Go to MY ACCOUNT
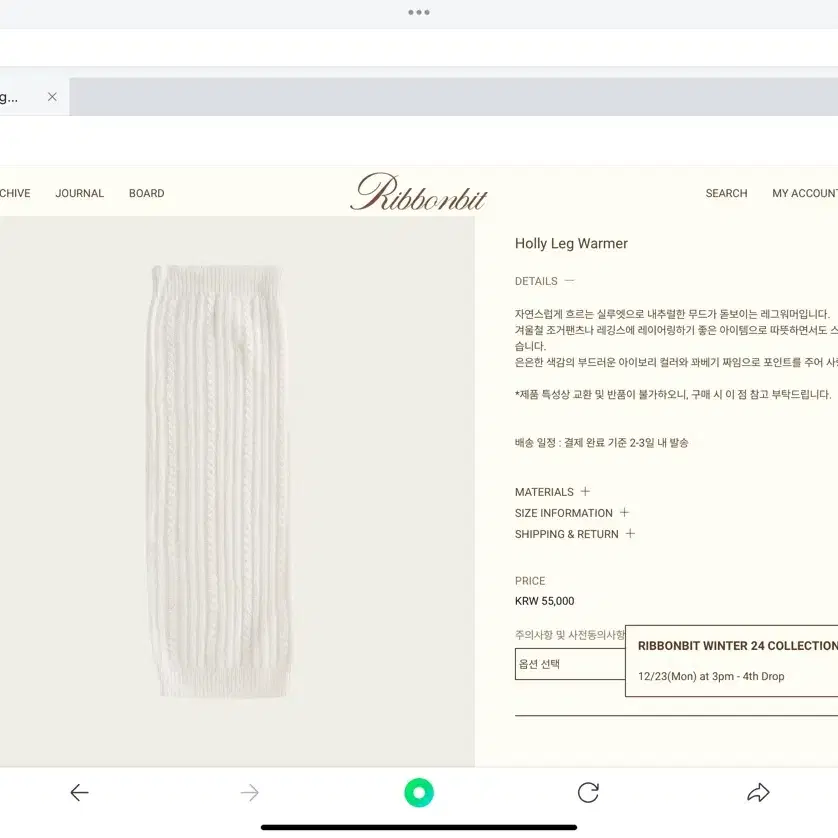Image resolution: width=838 pixels, height=838 pixels. [x=805, y=193]
